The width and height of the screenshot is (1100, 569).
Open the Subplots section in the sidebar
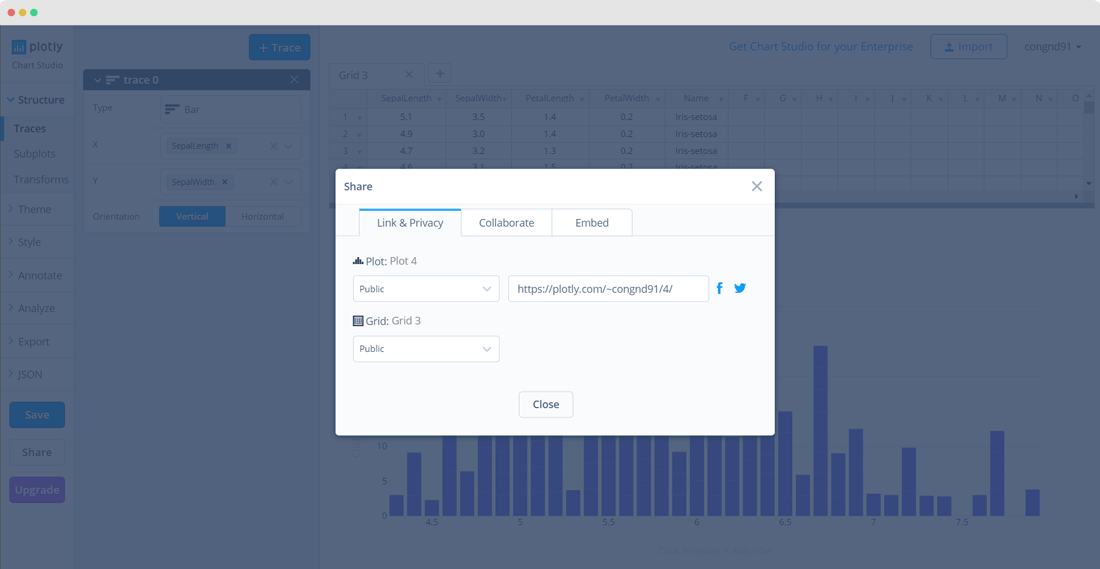(36, 154)
